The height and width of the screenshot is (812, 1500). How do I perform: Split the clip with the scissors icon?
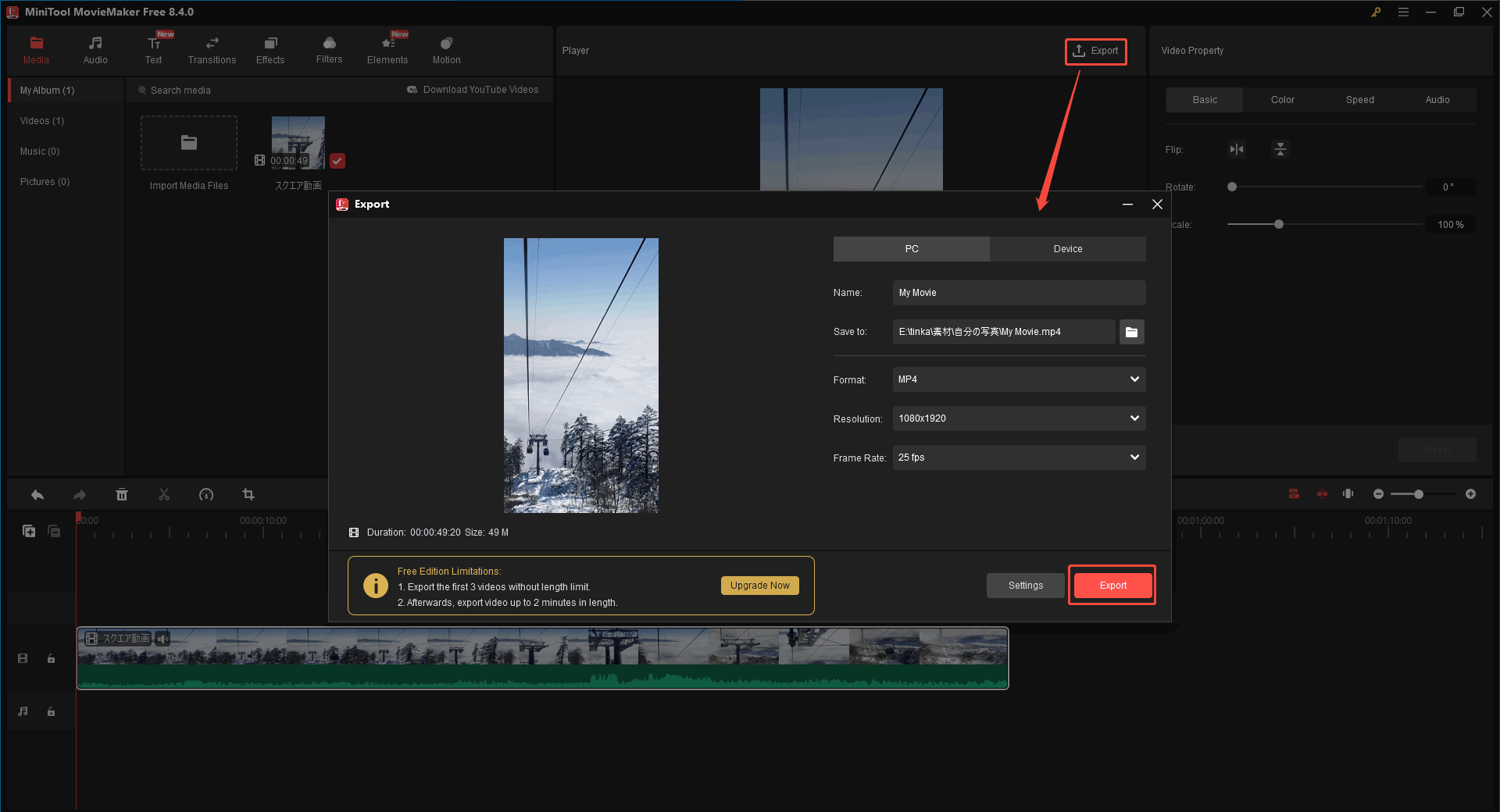click(164, 494)
